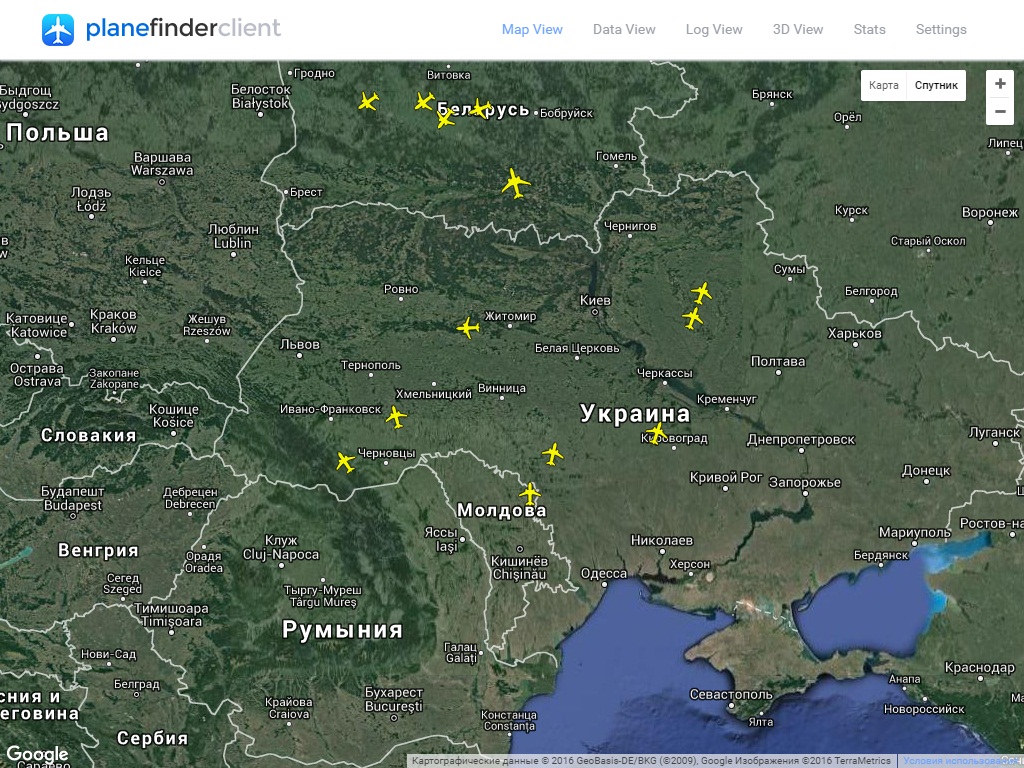Image resolution: width=1024 pixels, height=768 pixels.
Task: Click the Google logo on map
Action: pyautogui.click(x=37, y=755)
